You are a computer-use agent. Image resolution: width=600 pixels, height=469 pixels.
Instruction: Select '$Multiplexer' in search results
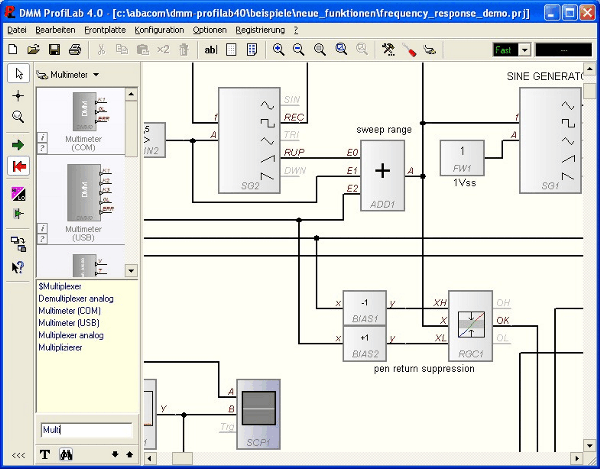[60, 287]
